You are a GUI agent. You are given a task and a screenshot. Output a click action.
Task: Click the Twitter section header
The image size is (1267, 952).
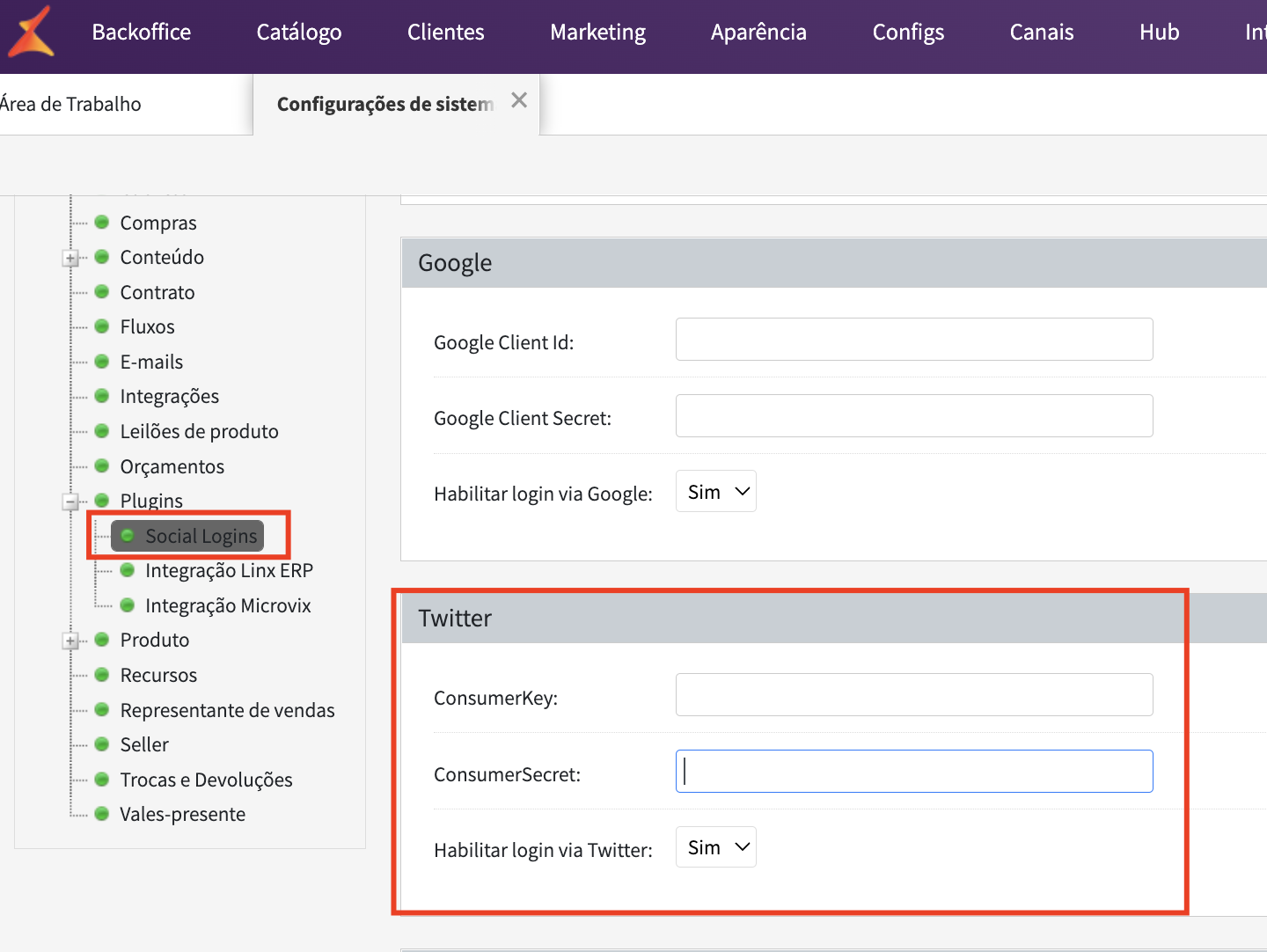point(834,618)
